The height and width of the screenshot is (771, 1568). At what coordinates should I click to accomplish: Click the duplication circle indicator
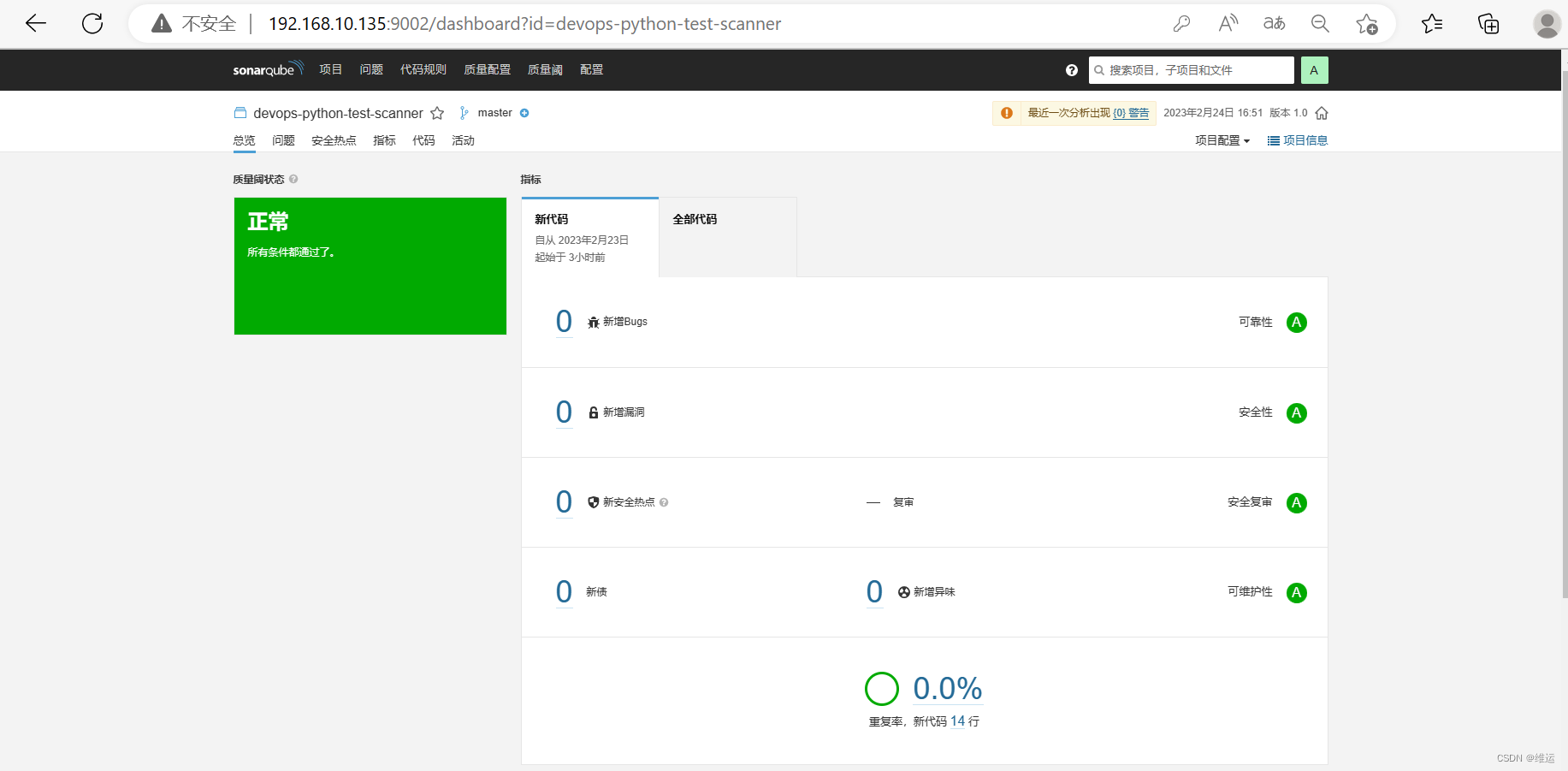pyautogui.click(x=882, y=689)
